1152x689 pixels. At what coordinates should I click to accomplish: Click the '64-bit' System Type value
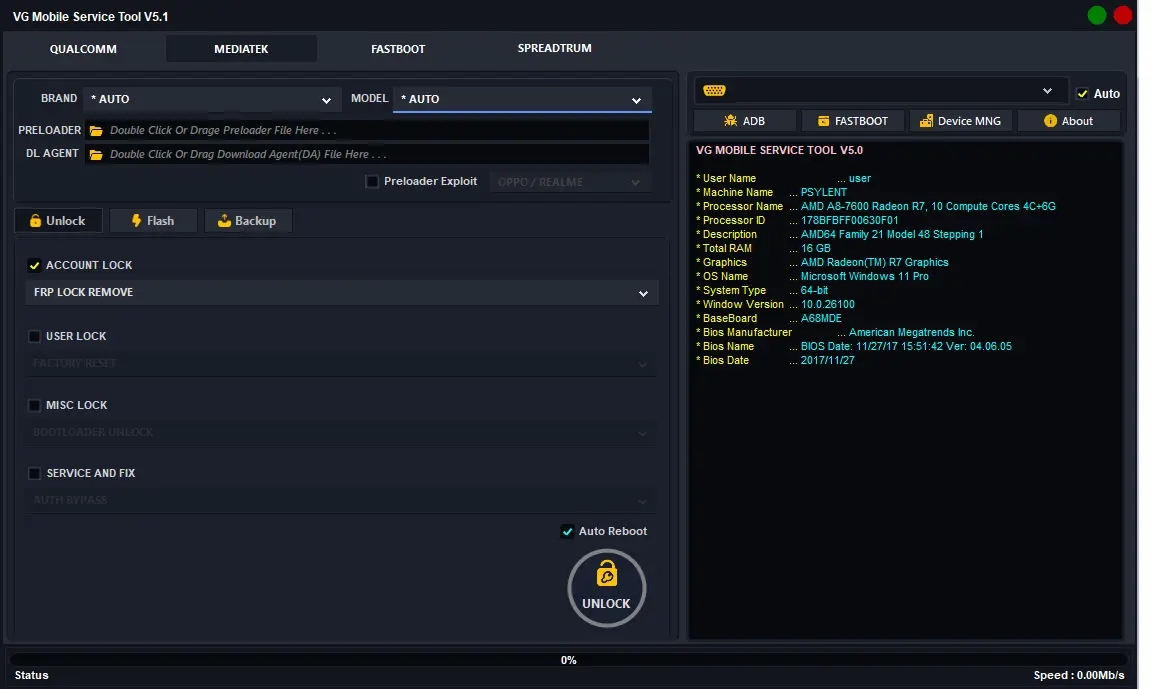click(x=814, y=290)
